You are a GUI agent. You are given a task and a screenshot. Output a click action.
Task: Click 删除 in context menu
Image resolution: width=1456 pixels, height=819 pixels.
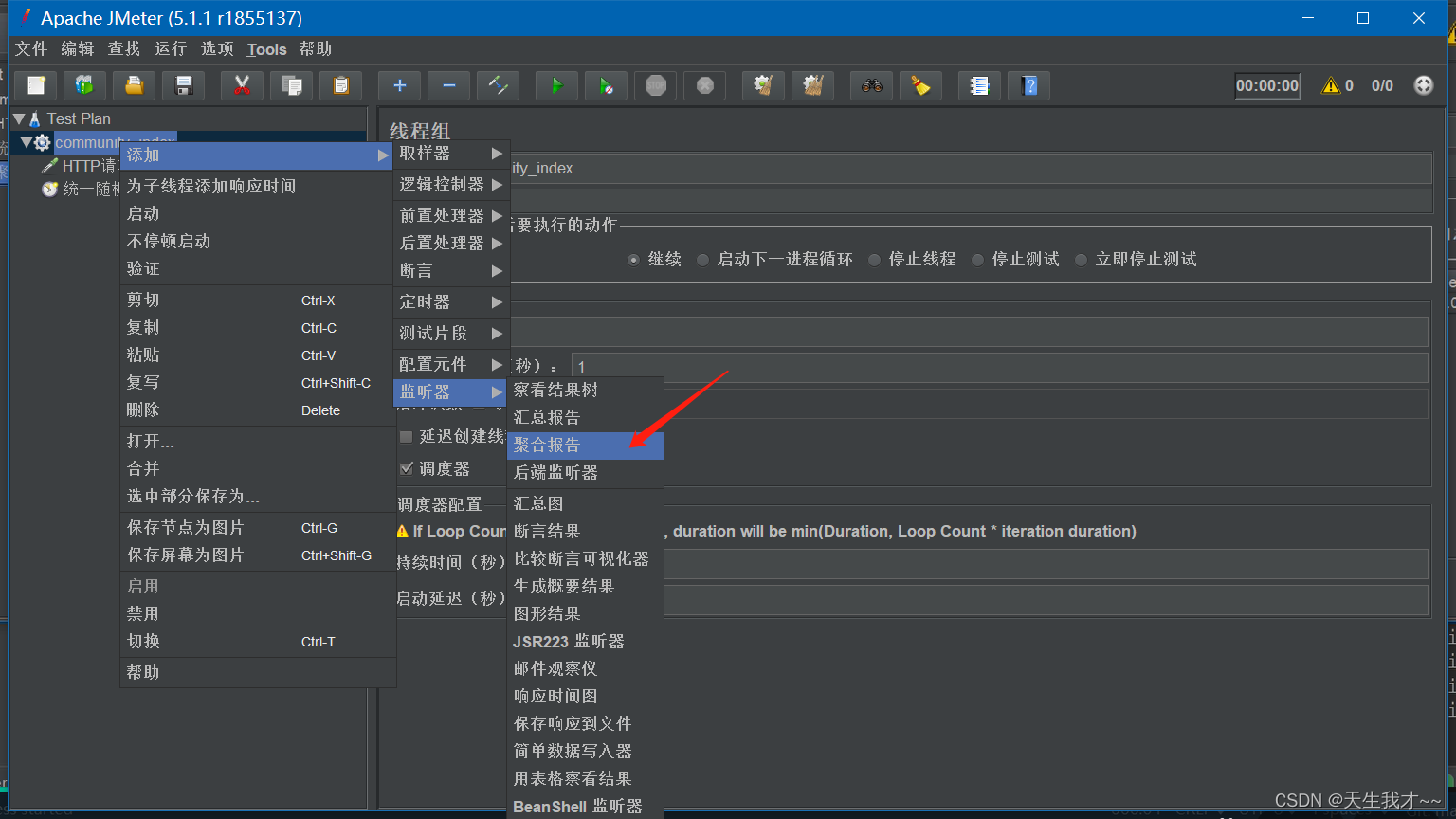(257, 409)
